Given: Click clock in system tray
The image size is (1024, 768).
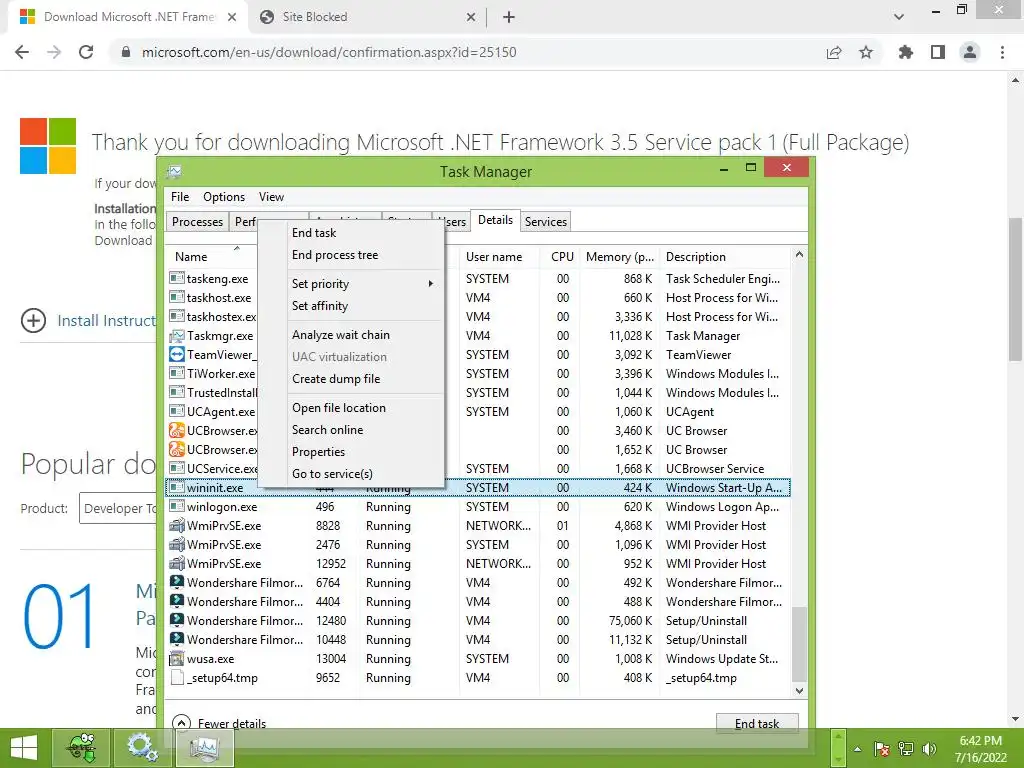Looking at the screenshot, I should point(980,749).
